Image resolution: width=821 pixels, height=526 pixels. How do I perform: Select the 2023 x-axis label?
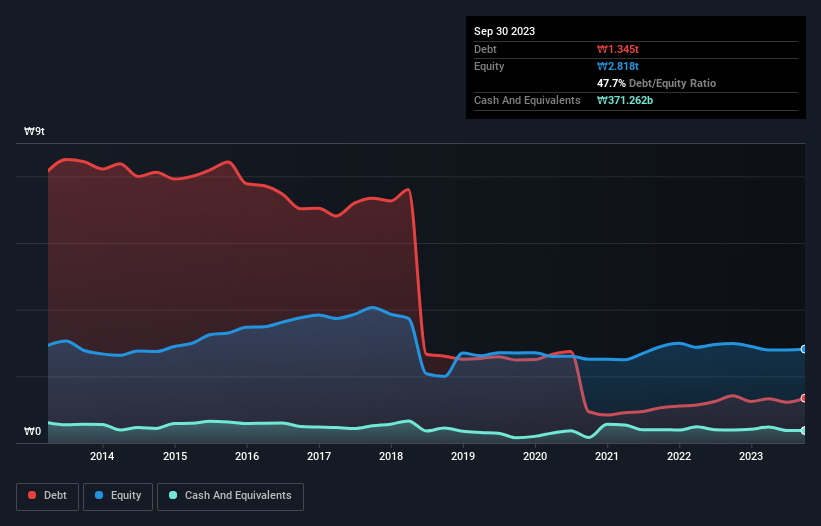(x=751, y=456)
